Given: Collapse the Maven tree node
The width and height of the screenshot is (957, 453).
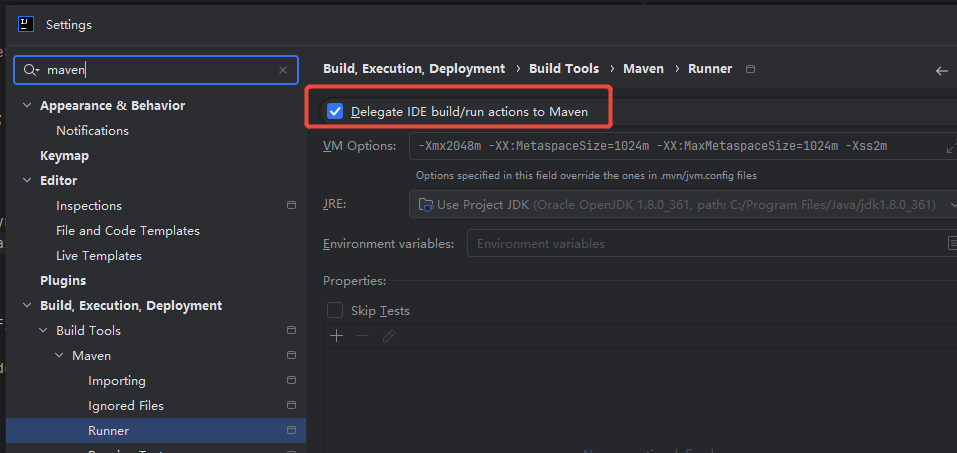Looking at the screenshot, I should [59, 356].
